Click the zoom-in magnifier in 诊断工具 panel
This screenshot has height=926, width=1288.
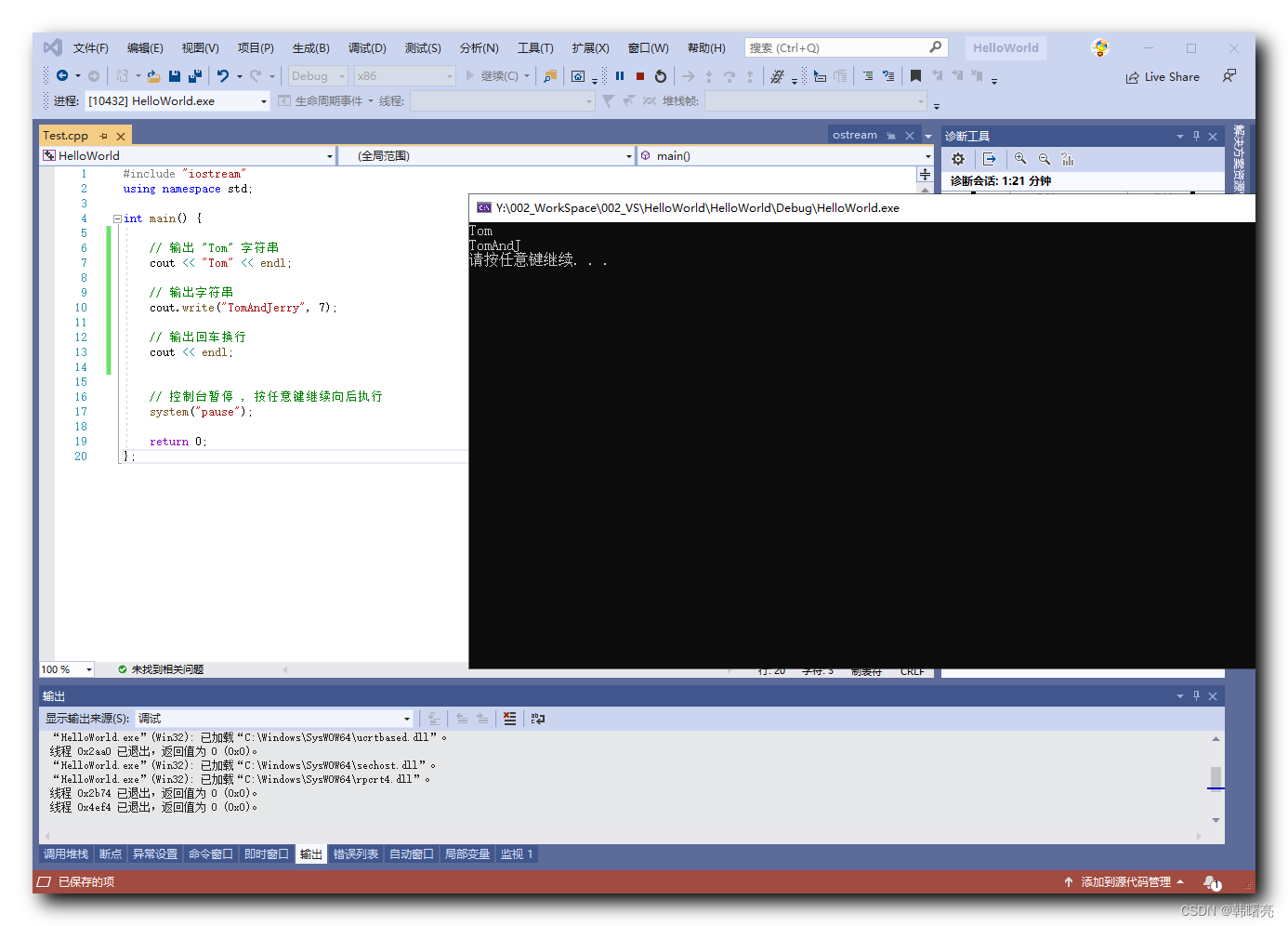click(x=1020, y=159)
